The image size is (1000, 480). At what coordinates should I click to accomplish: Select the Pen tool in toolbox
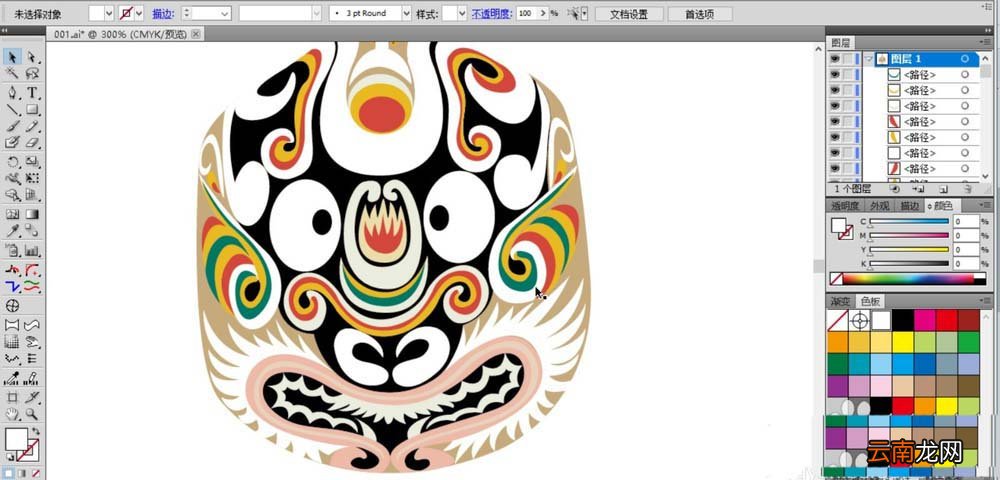point(12,93)
